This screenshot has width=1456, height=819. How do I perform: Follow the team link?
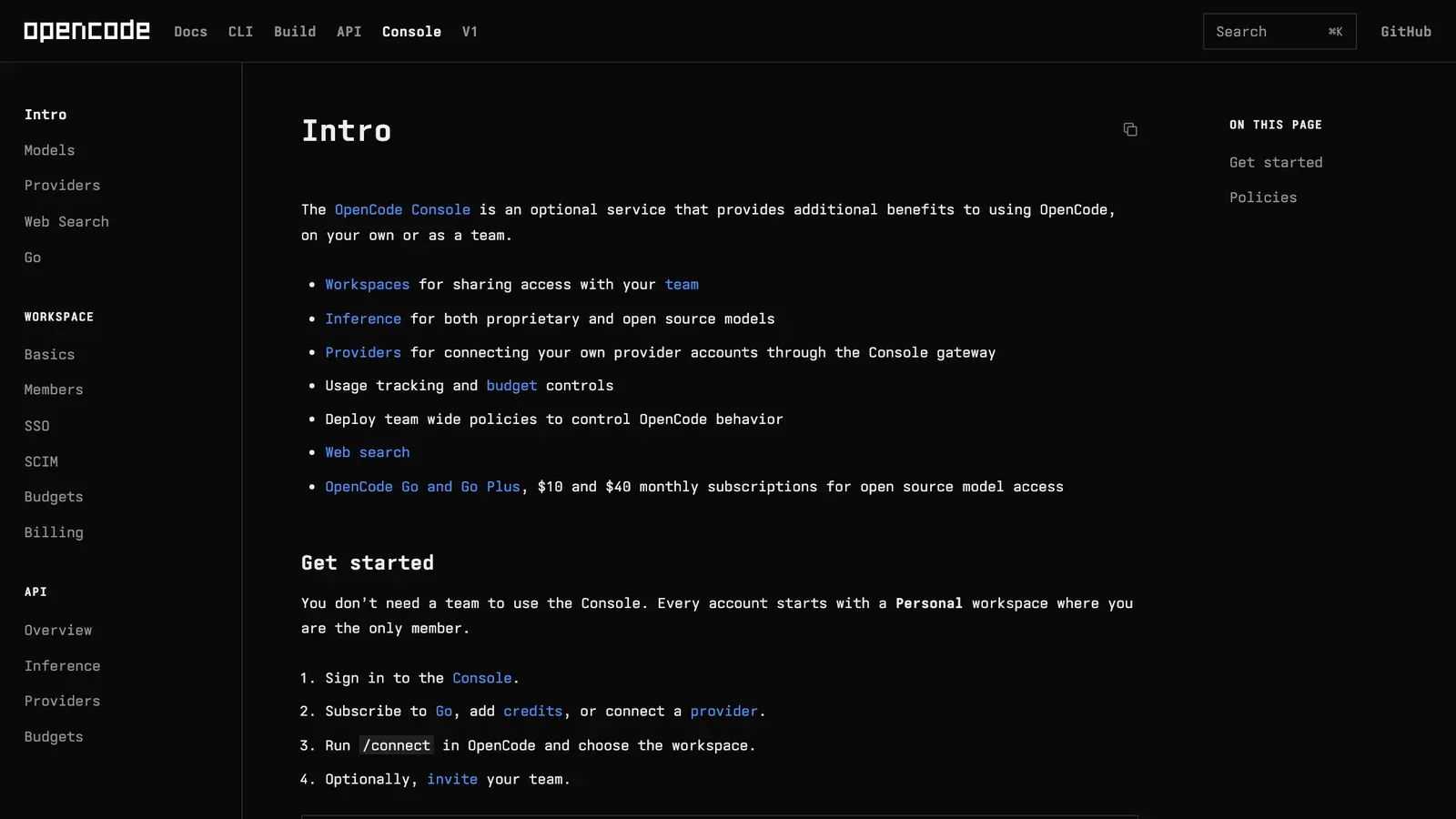point(682,285)
